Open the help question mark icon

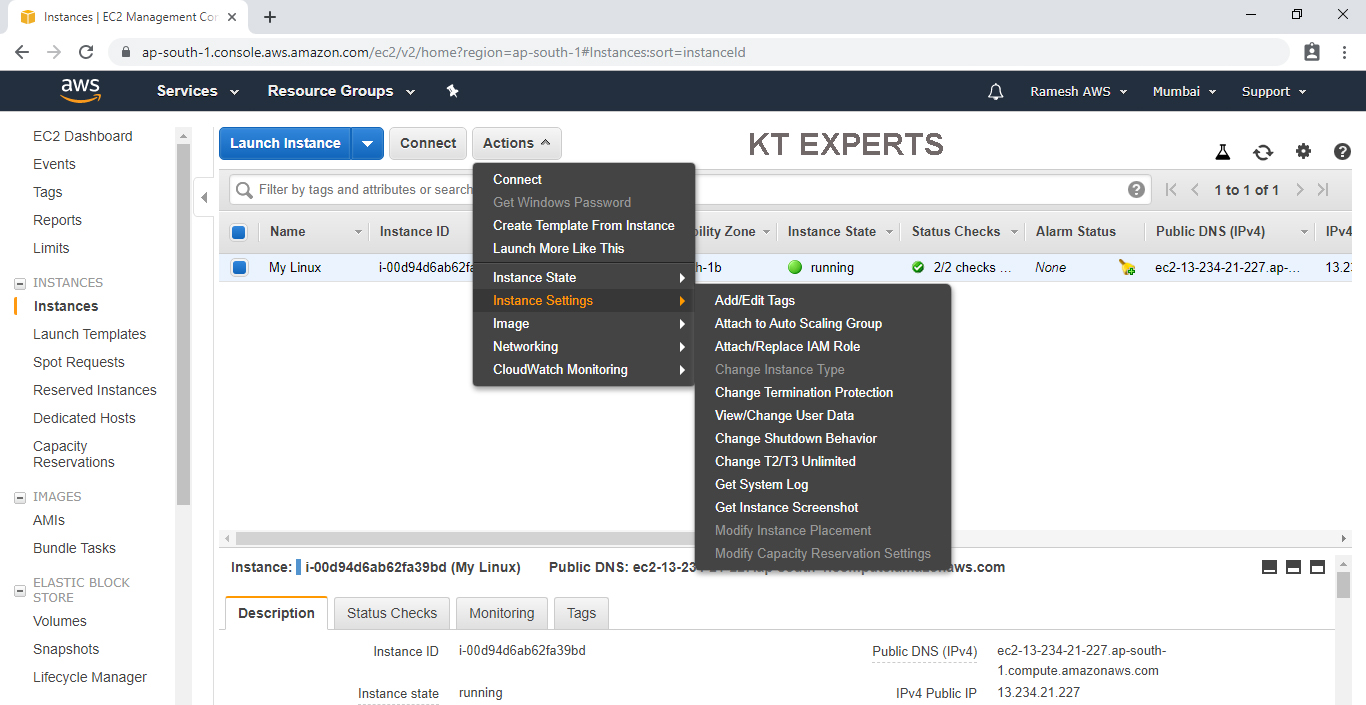tap(1343, 152)
